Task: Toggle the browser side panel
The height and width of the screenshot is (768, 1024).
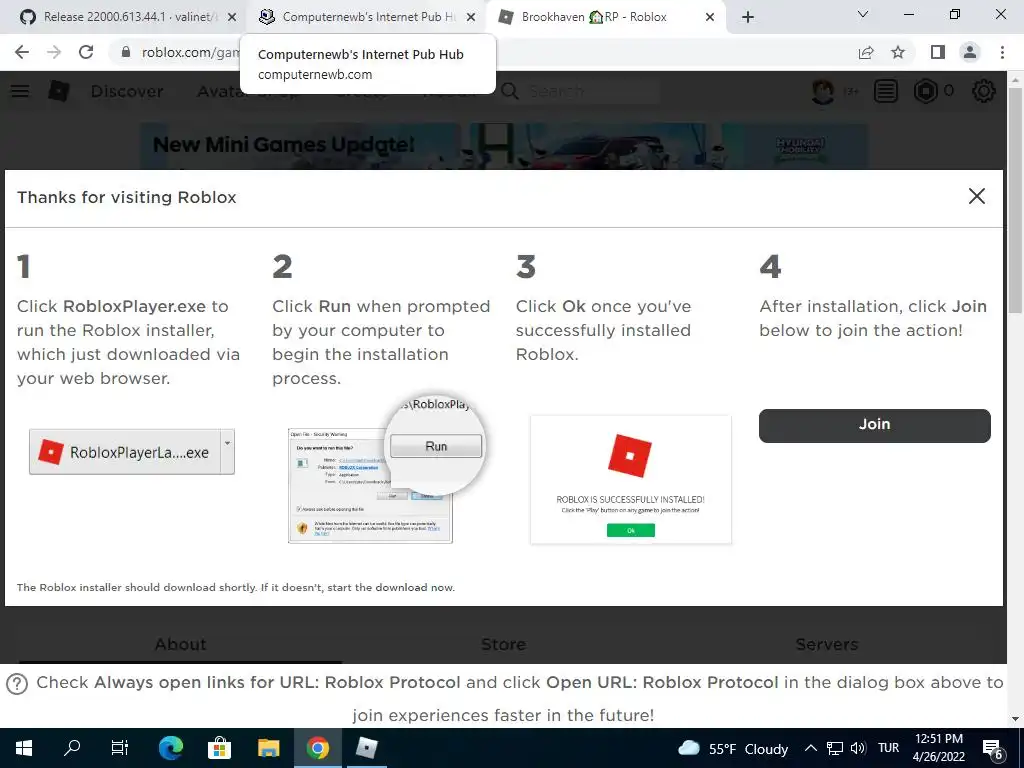Action: (938, 52)
